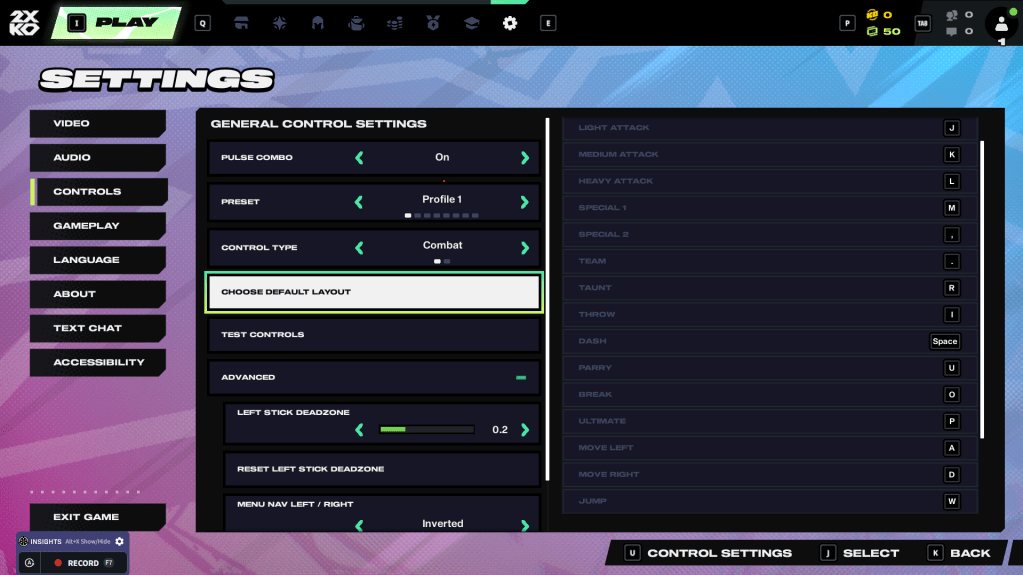Viewport: 1023px width, 575px height.
Task: Open the store icon in top navigation
Action: [x=241, y=23]
